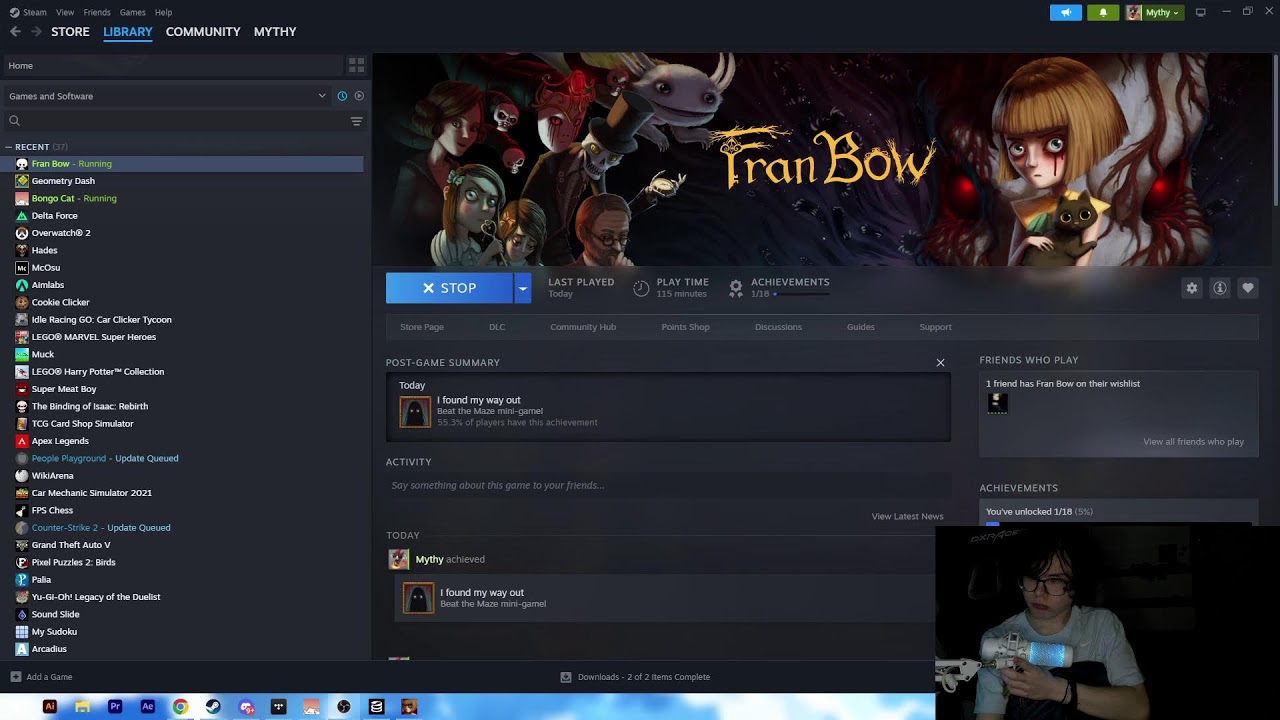Go back with the left arrow
The image size is (1280, 720).
point(15,32)
